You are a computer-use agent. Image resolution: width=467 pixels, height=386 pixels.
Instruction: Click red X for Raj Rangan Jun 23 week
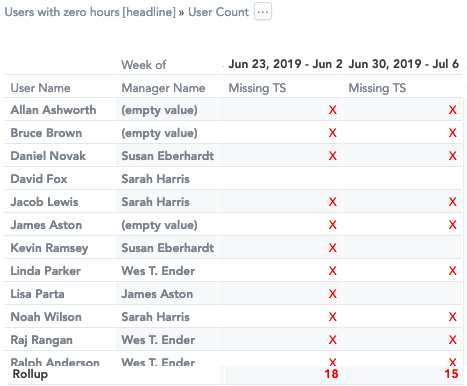(332, 340)
